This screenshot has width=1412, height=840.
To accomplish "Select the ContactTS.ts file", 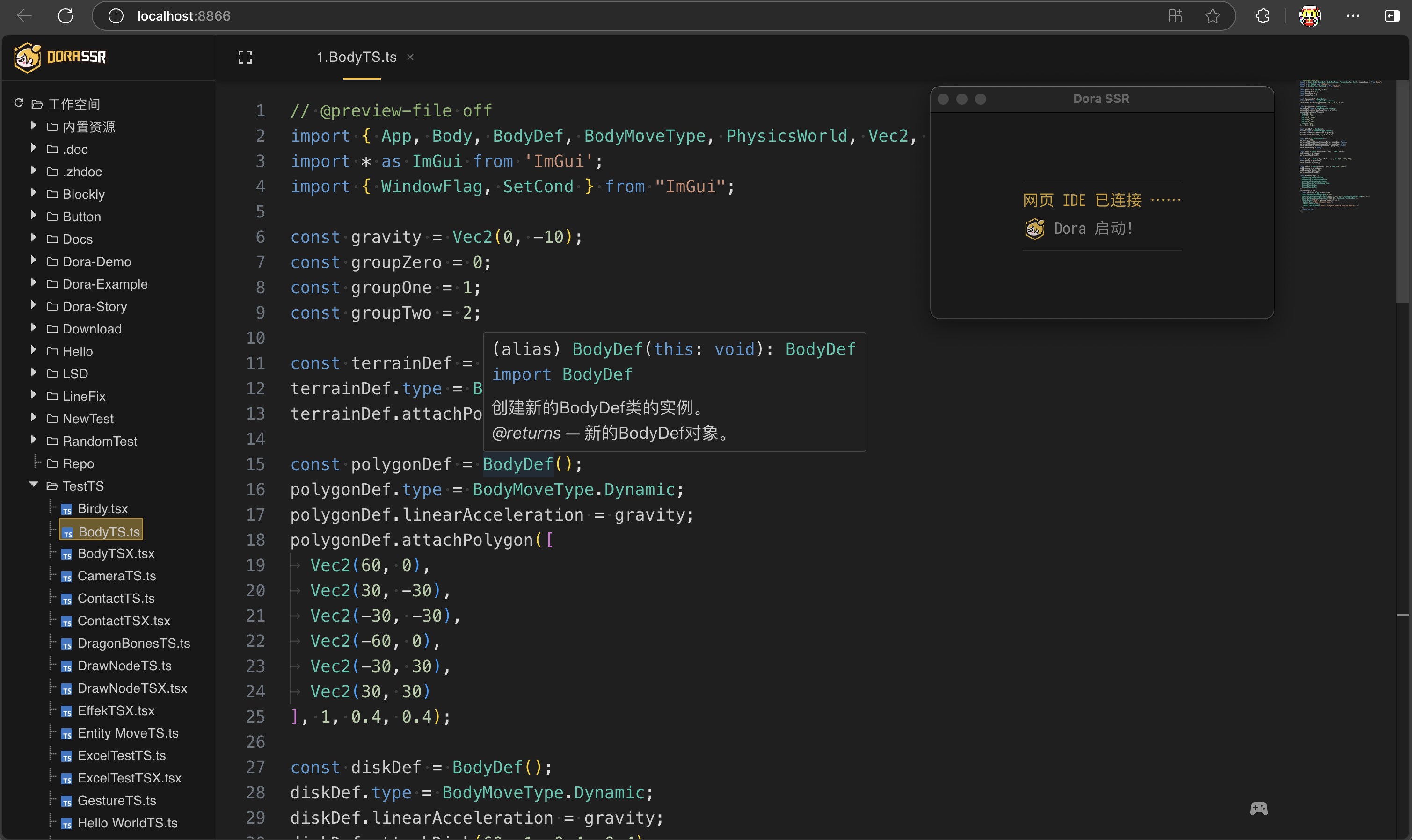I will 116,598.
